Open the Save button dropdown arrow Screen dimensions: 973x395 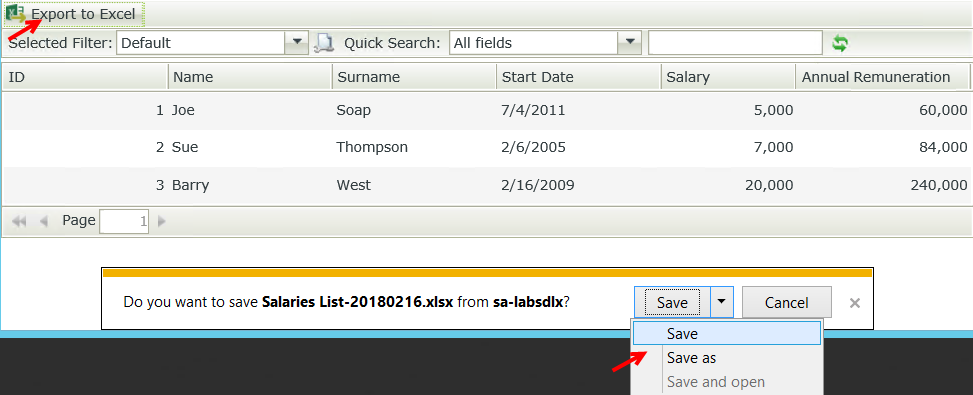click(721, 302)
